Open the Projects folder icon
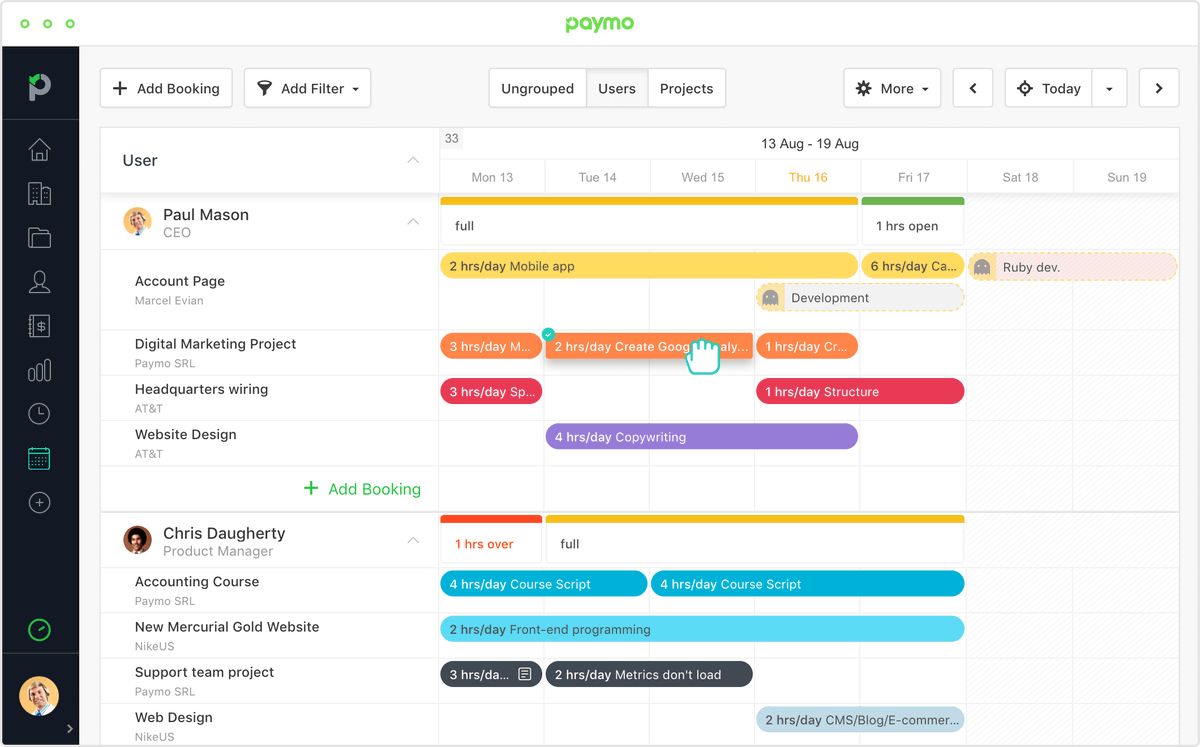Viewport: 1200px width, 747px height. [39, 238]
